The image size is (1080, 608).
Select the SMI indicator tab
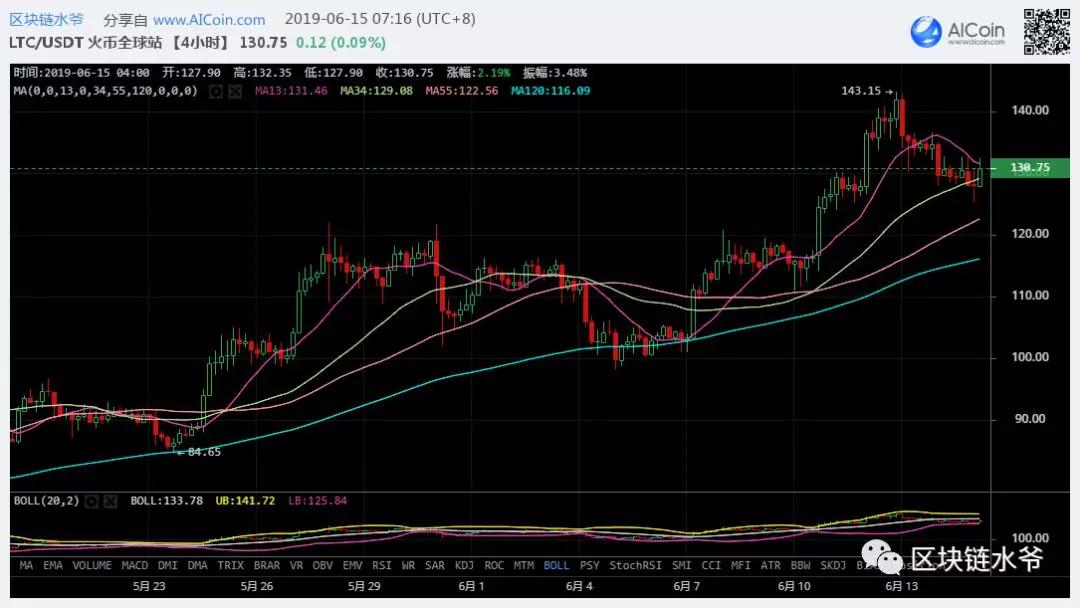click(x=682, y=565)
